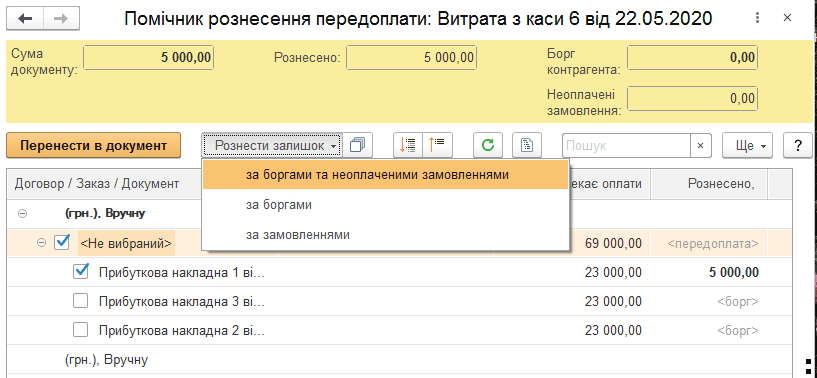Click into the Пошук search field

coord(626,145)
